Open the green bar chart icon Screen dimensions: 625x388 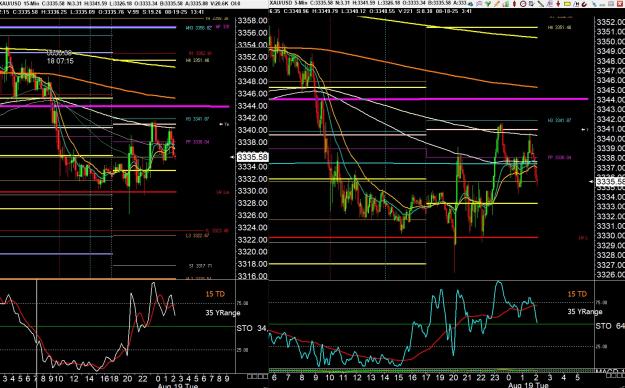506,4
